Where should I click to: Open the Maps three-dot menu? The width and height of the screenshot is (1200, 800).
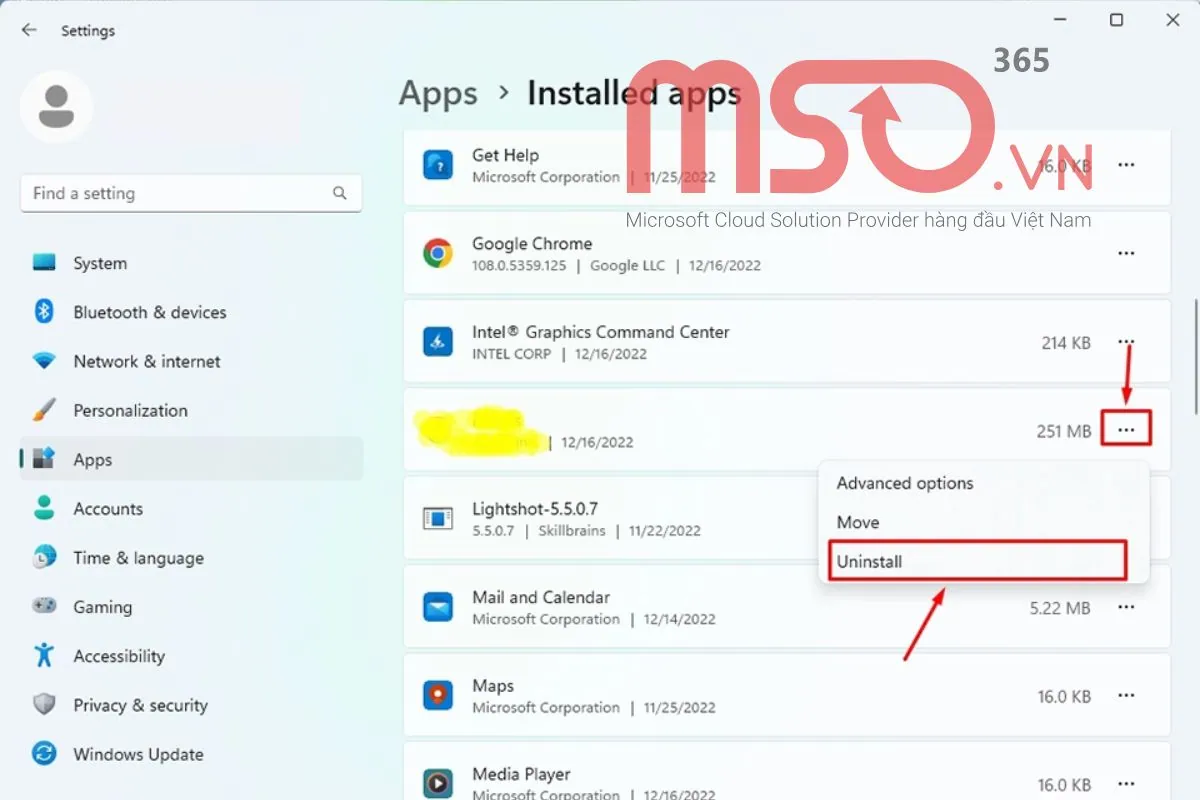click(1126, 695)
